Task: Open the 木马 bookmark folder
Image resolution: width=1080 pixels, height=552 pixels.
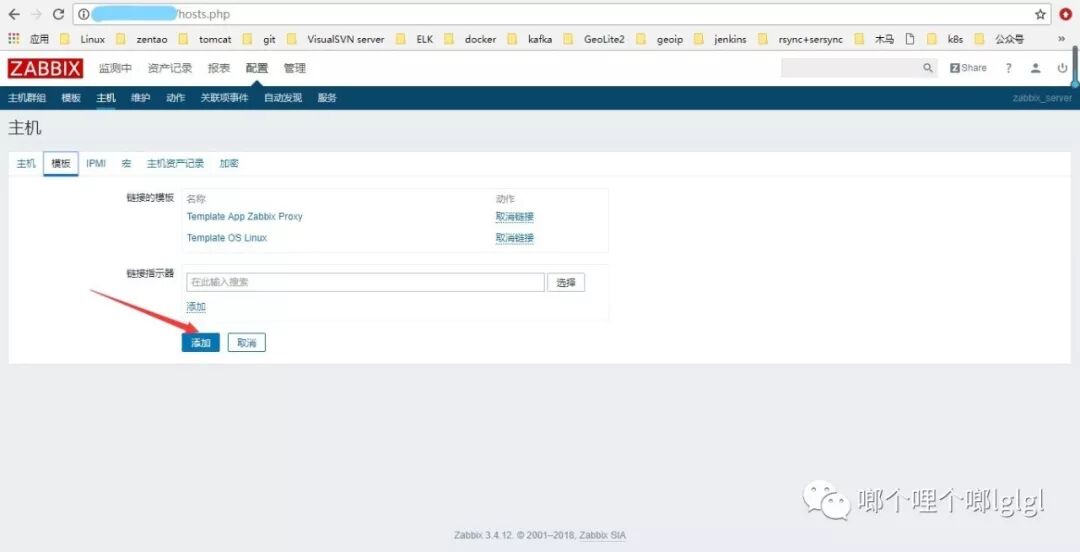Action: (x=874, y=39)
